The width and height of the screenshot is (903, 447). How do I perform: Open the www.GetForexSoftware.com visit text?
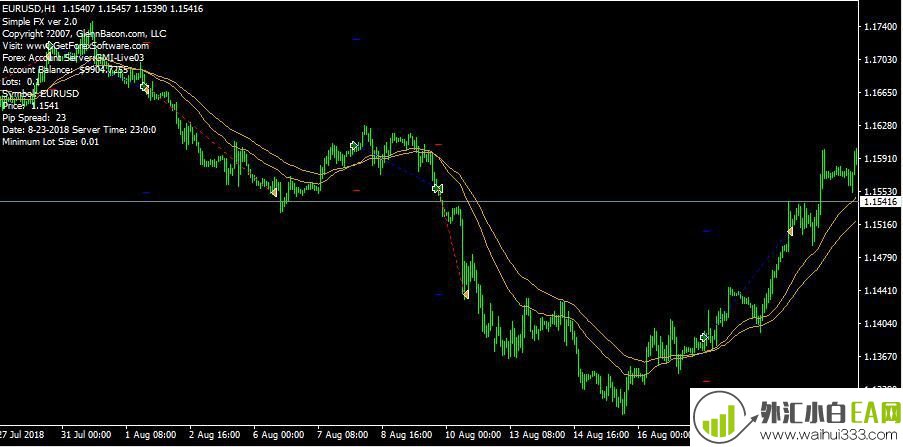[x=75, y=46]
